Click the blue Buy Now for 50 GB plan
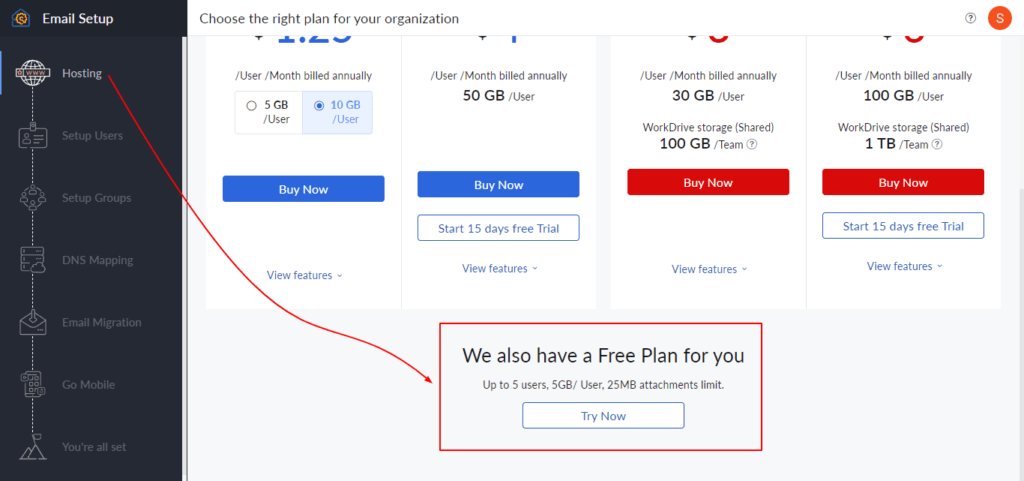 pos(498,185)
